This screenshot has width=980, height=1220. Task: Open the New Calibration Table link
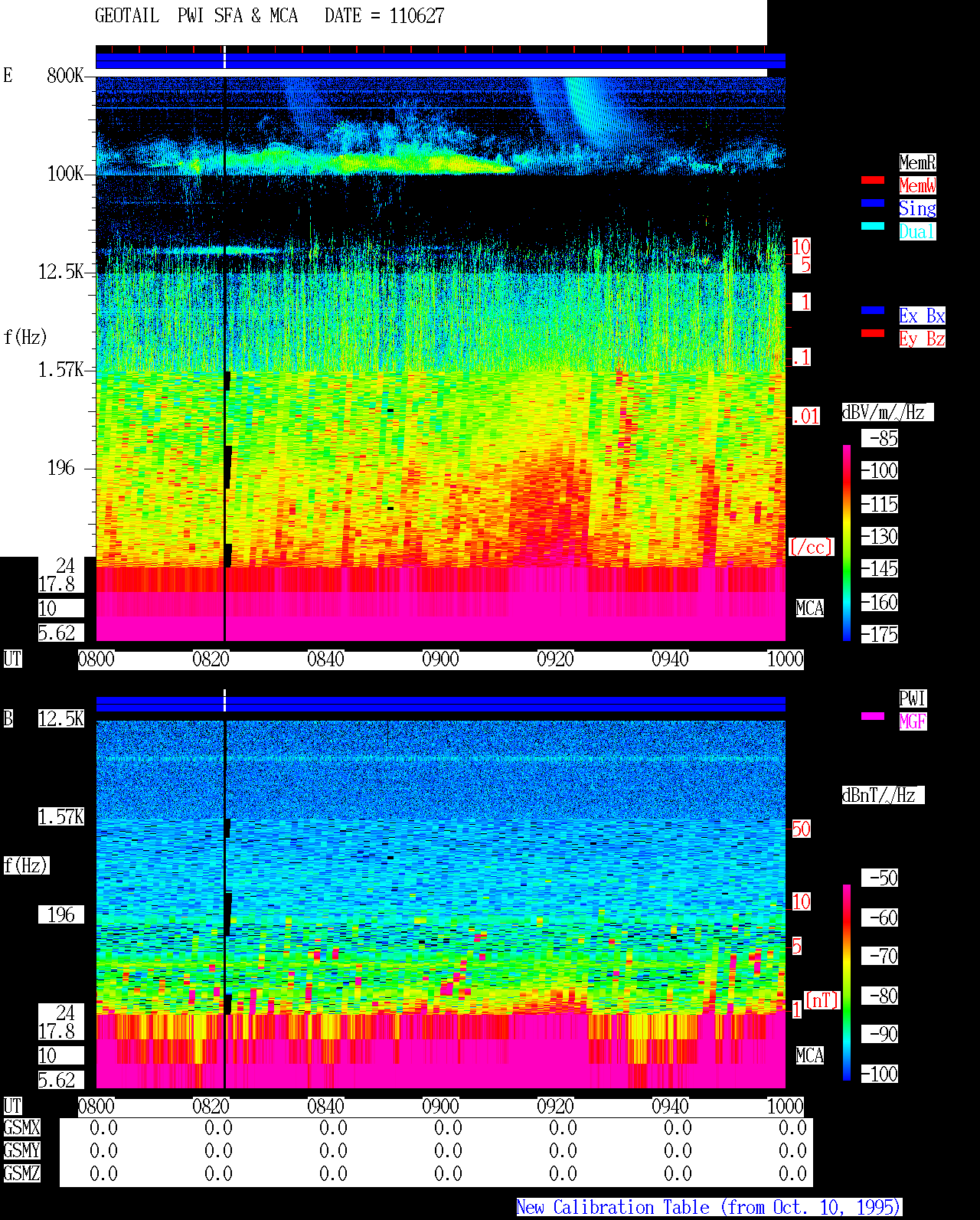709,1208
